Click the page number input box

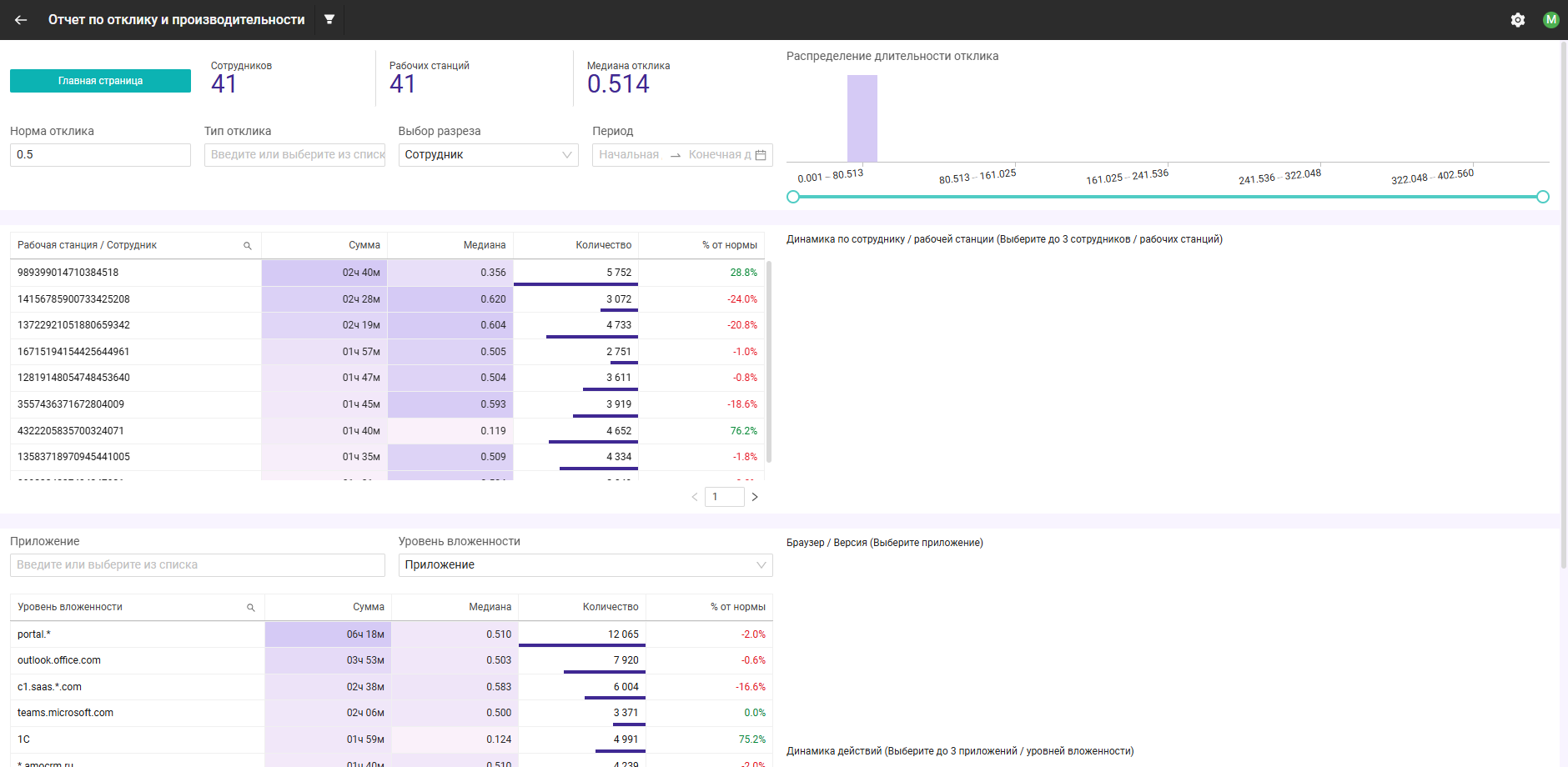tap(725, 497)
